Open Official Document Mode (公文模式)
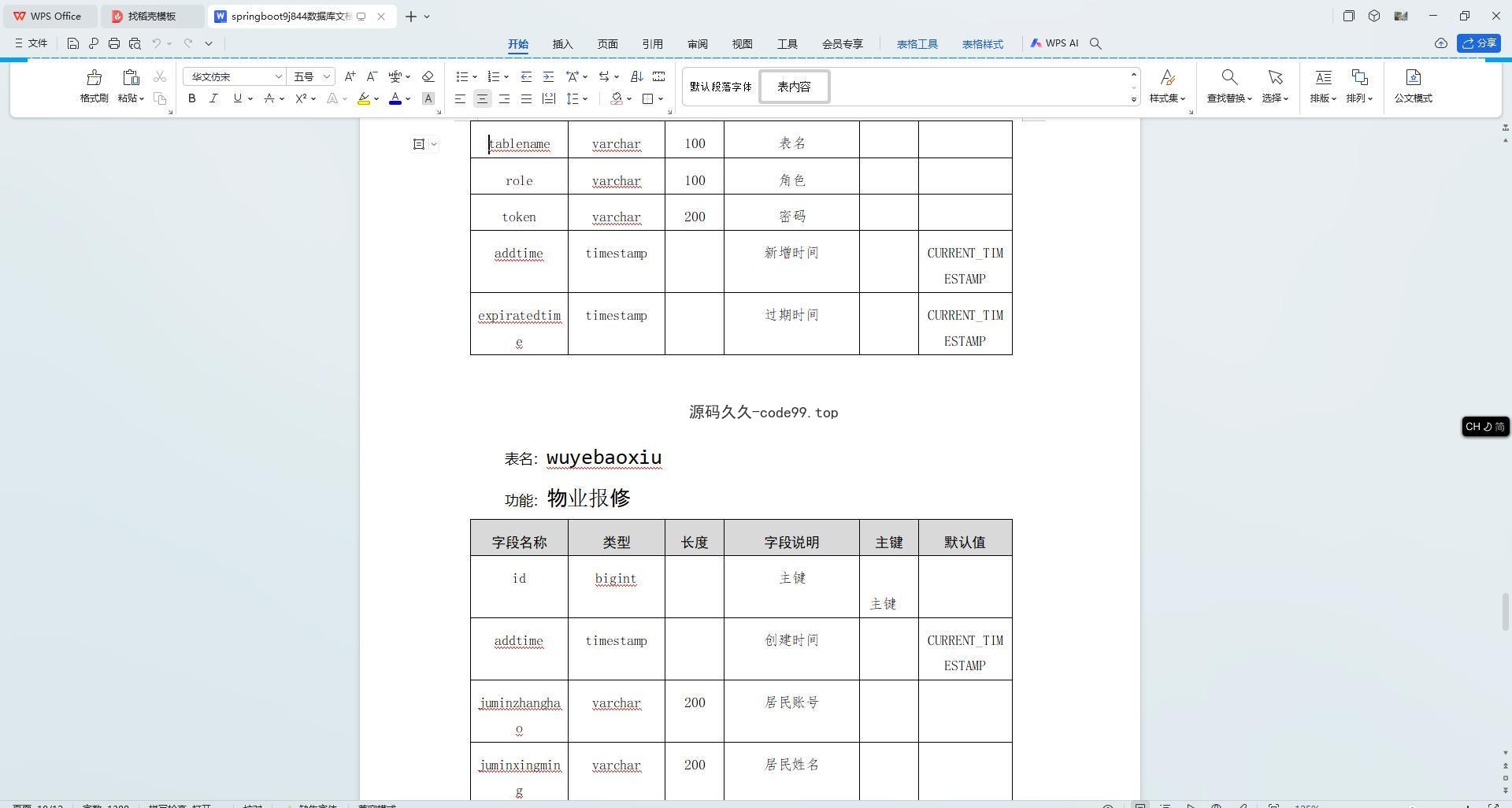The image size is (1512, 808). click(x=1413, y=86)
